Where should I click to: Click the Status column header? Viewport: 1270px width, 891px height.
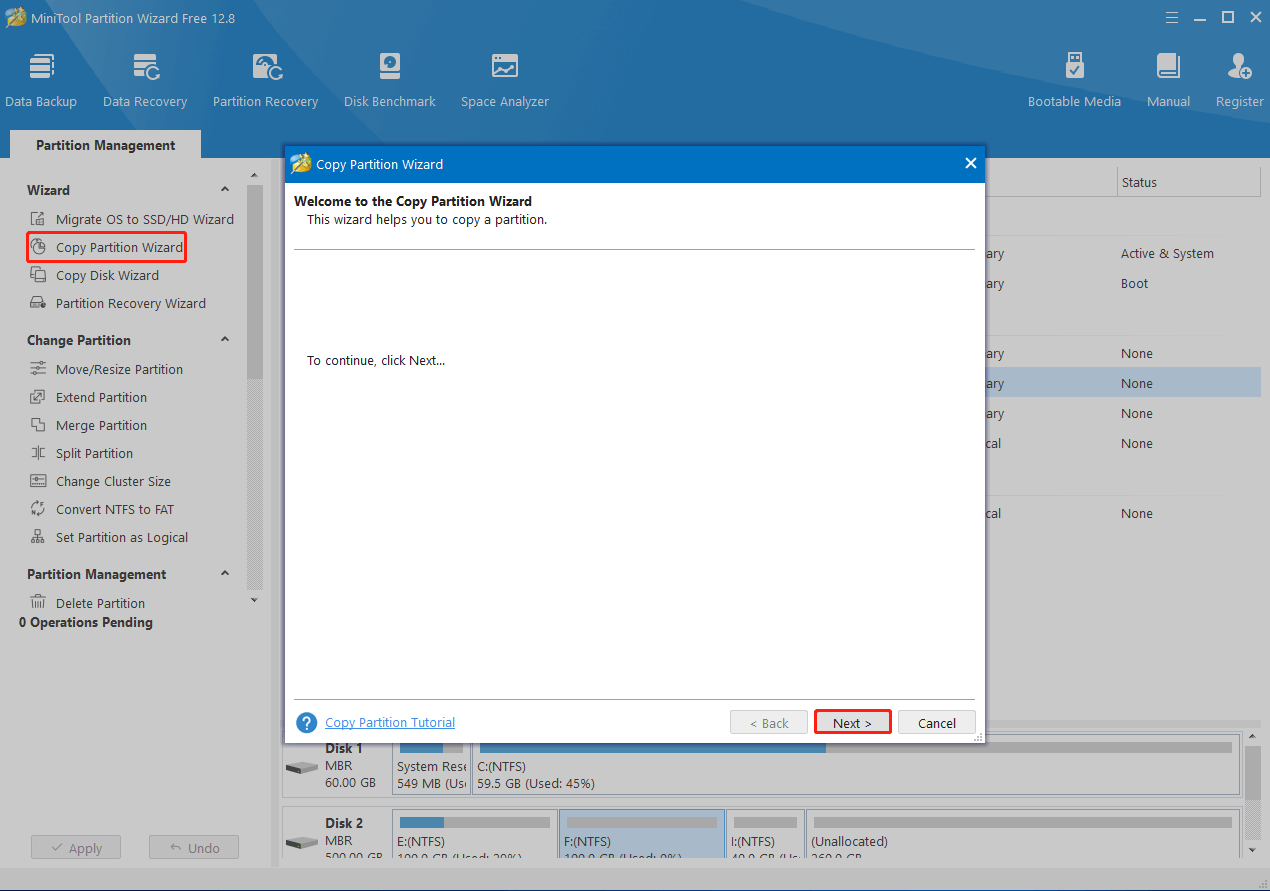click(x=1188, y=182)
